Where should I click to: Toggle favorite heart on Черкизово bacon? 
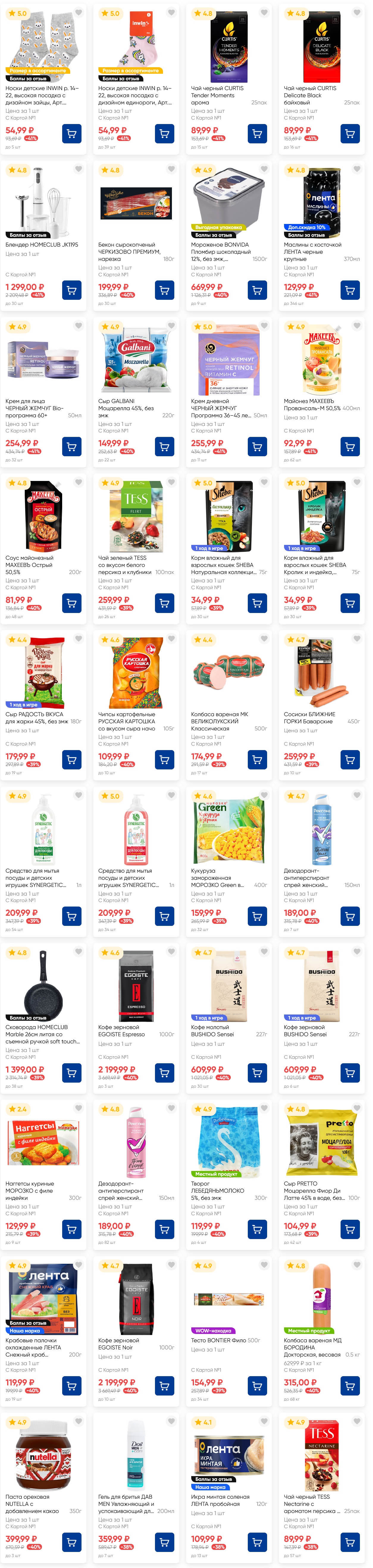171,169
